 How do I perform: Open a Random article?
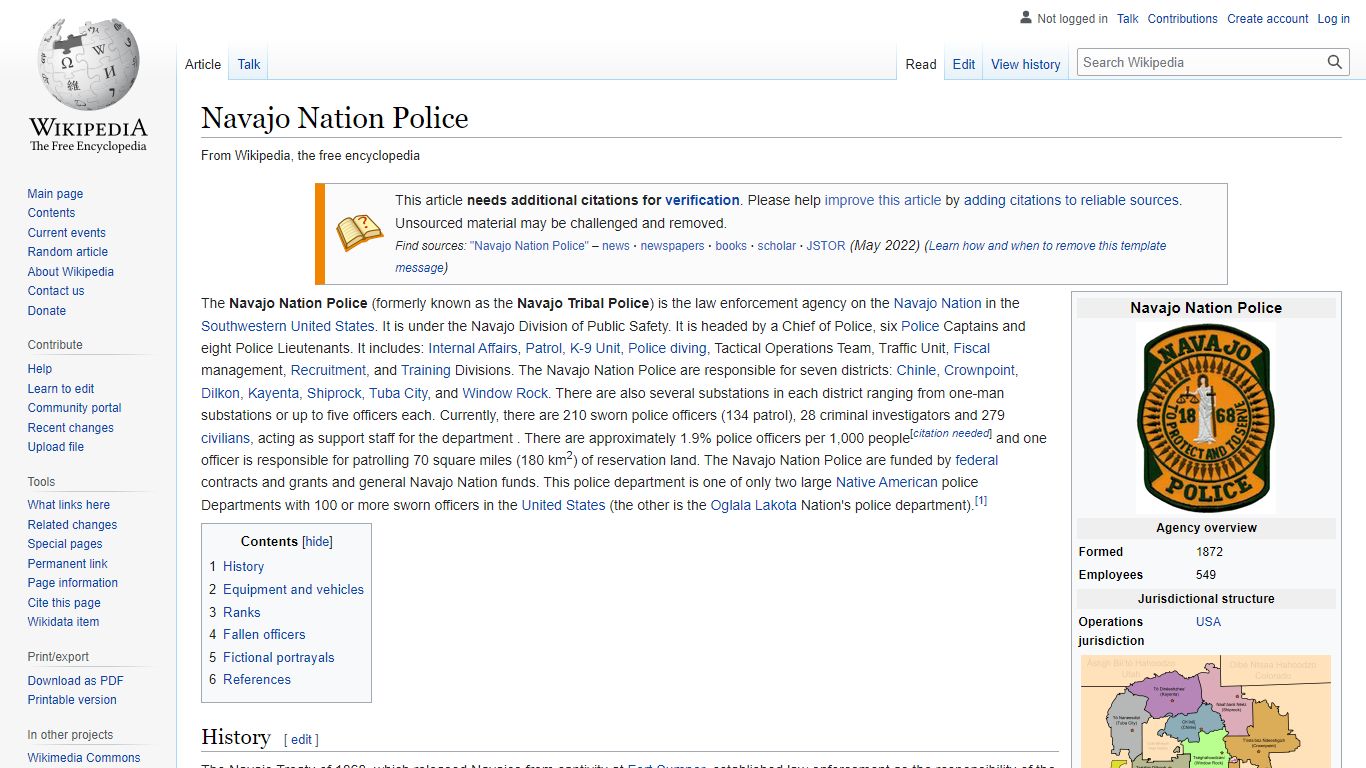click(67, 252)
